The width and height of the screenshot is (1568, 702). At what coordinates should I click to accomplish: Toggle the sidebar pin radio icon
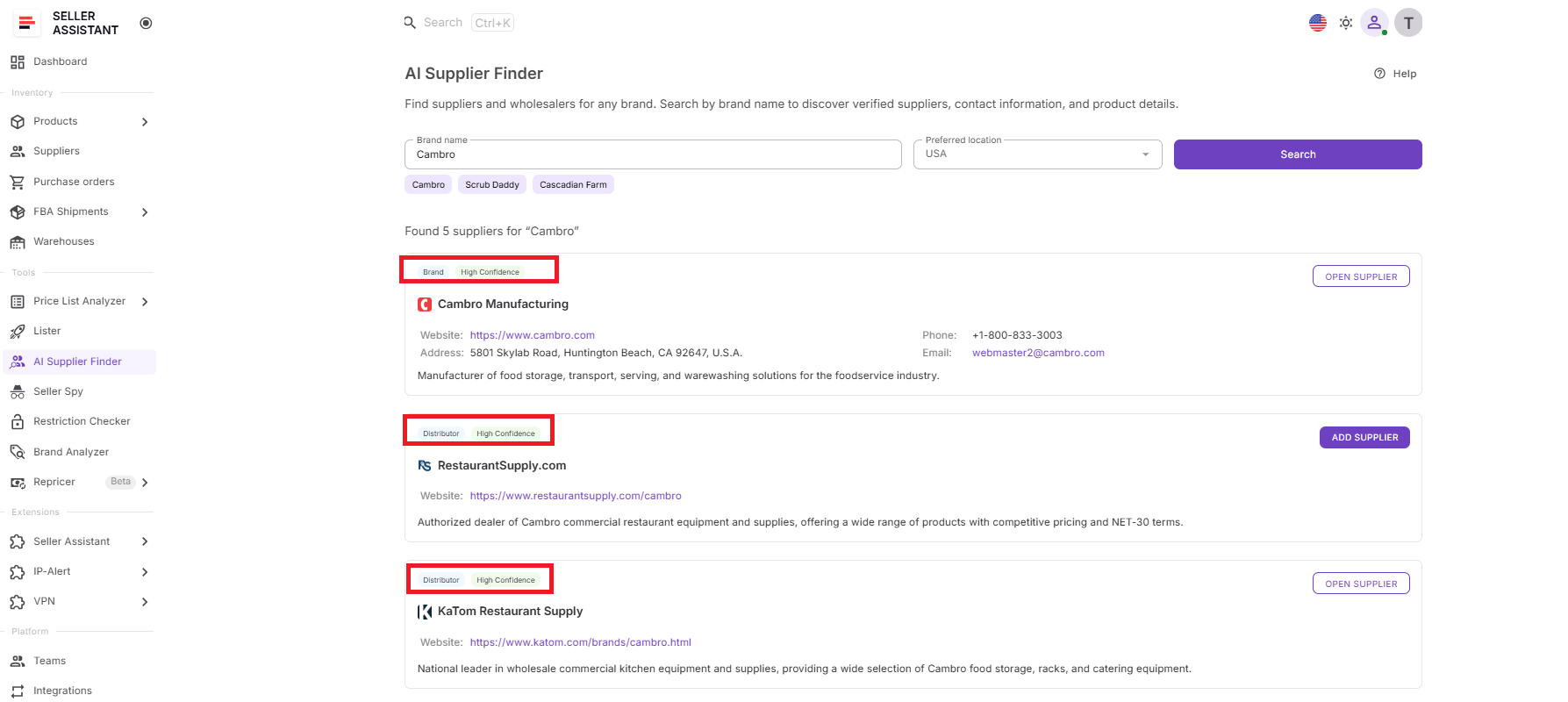(x=146, y=23)
